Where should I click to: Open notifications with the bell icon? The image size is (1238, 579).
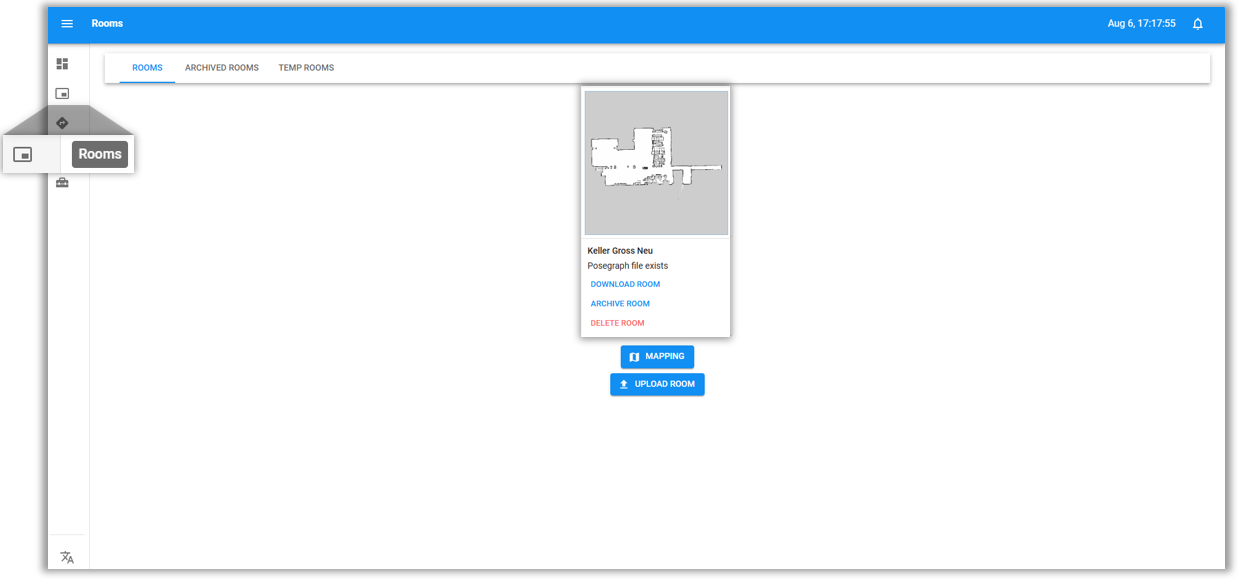[x=1197, y=24]
